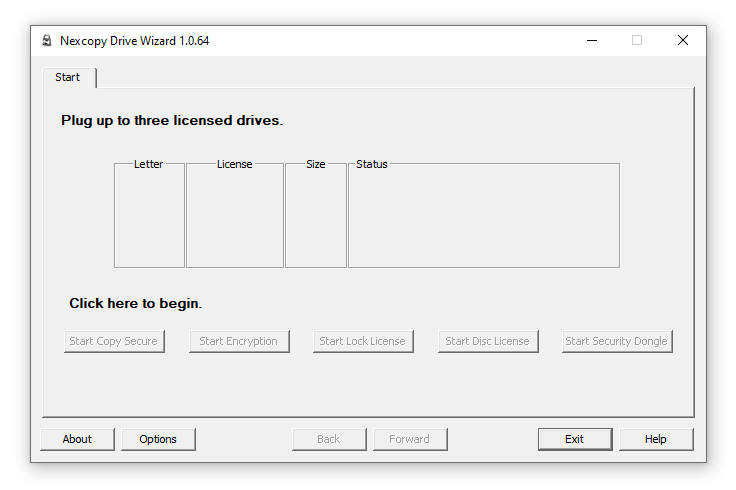Minimize the Nexcopy Drive Wizard window

(x=591, y=41)
